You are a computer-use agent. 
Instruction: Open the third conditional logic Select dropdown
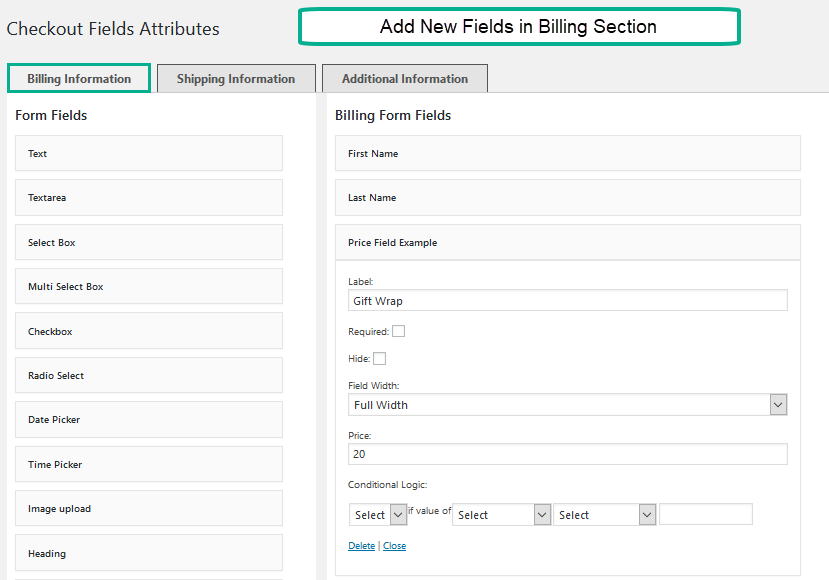click(x=604, y=515)
